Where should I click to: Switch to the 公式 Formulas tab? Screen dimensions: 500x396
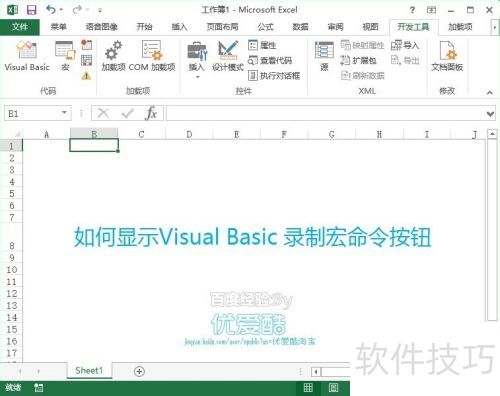click(265, 27)
